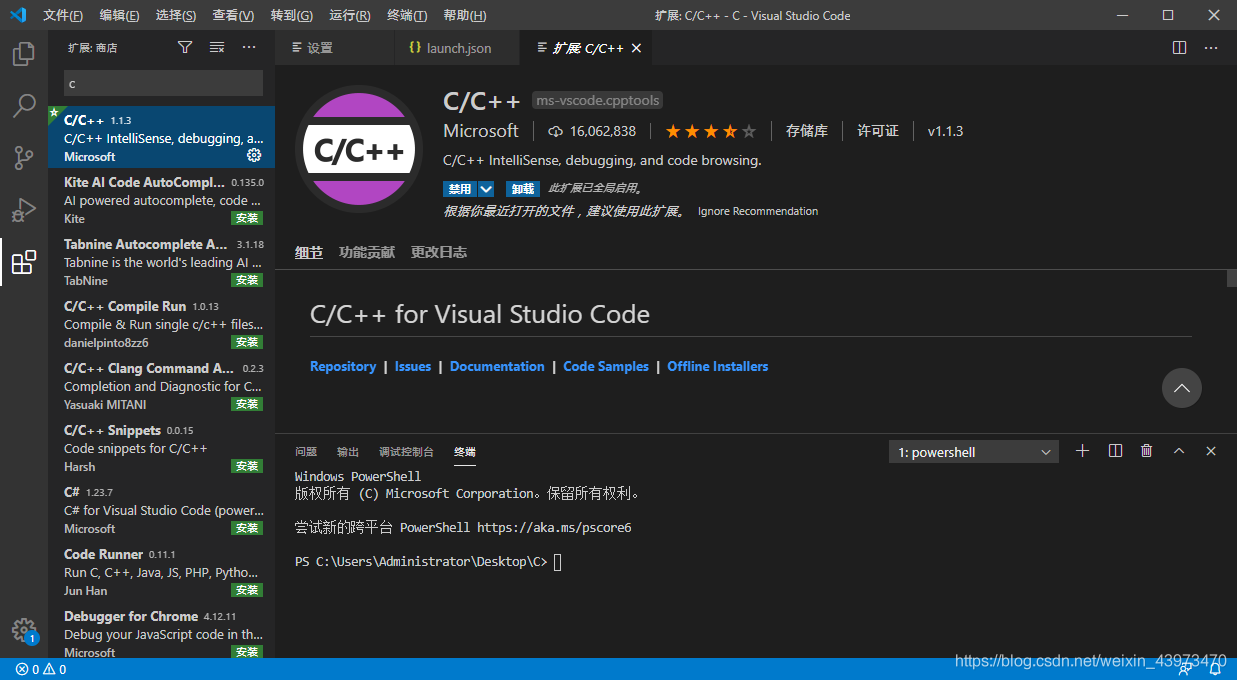Open the 查看(V) menu
The image size is (1237, 680).
click(233, 15)
